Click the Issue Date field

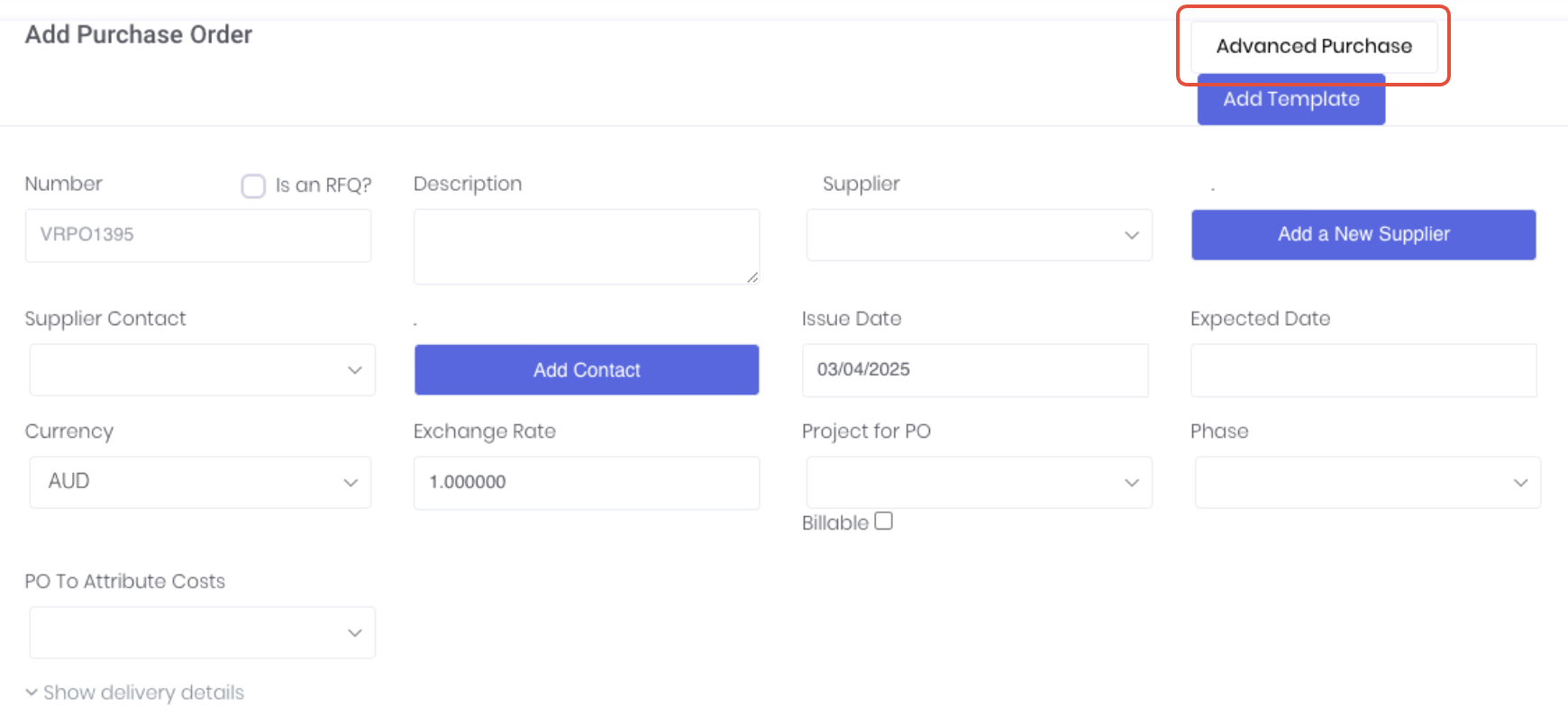click(974, 369)
